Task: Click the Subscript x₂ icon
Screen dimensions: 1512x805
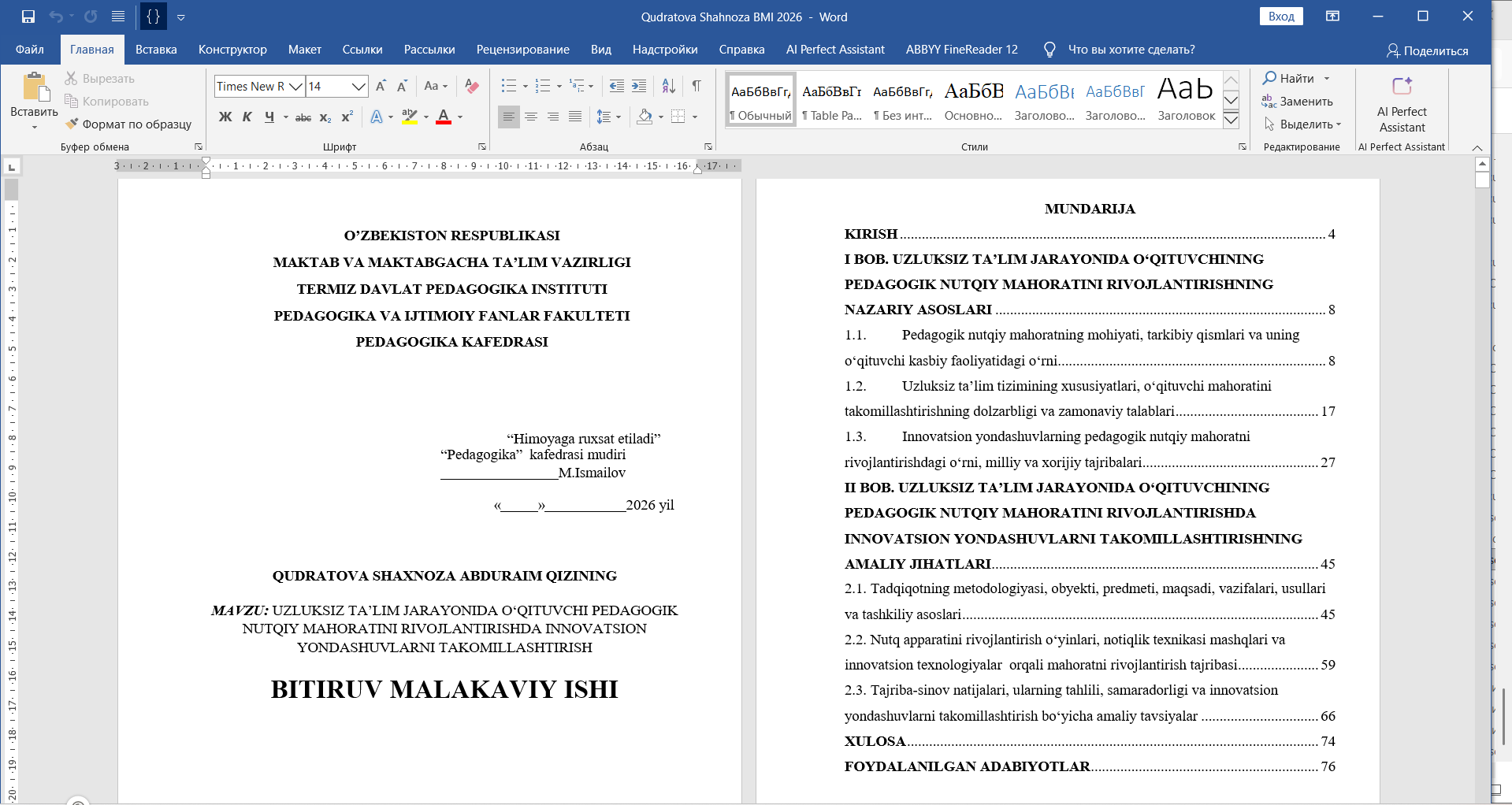Action: pyautogui.click(x=325, y=117)
